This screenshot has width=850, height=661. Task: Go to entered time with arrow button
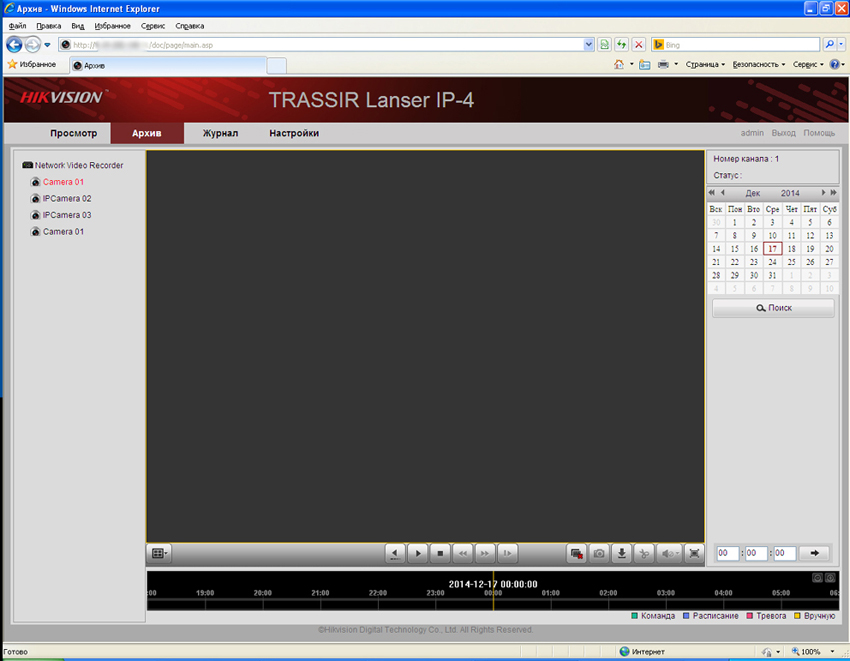click(x=815, y=553)
